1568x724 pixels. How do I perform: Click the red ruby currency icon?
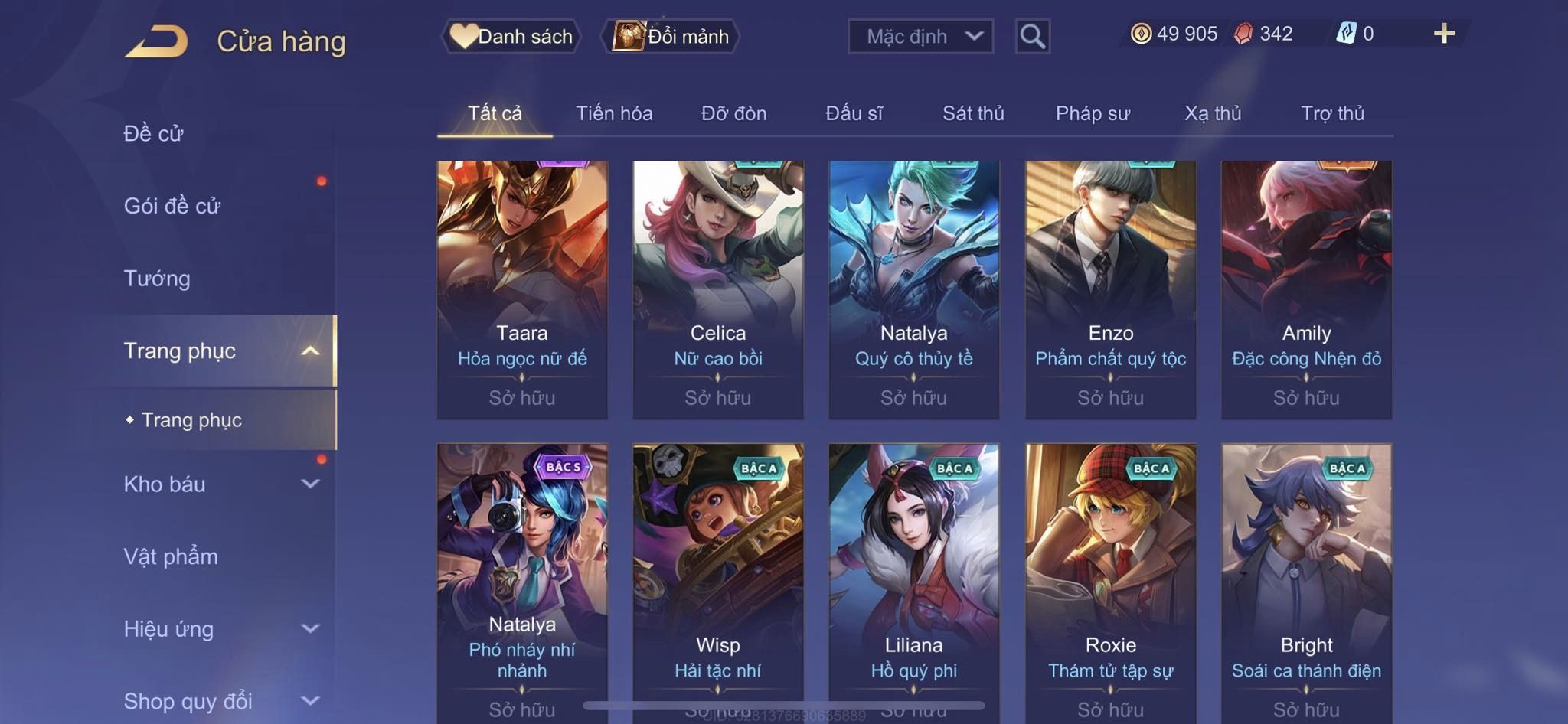coord(1243,34)
